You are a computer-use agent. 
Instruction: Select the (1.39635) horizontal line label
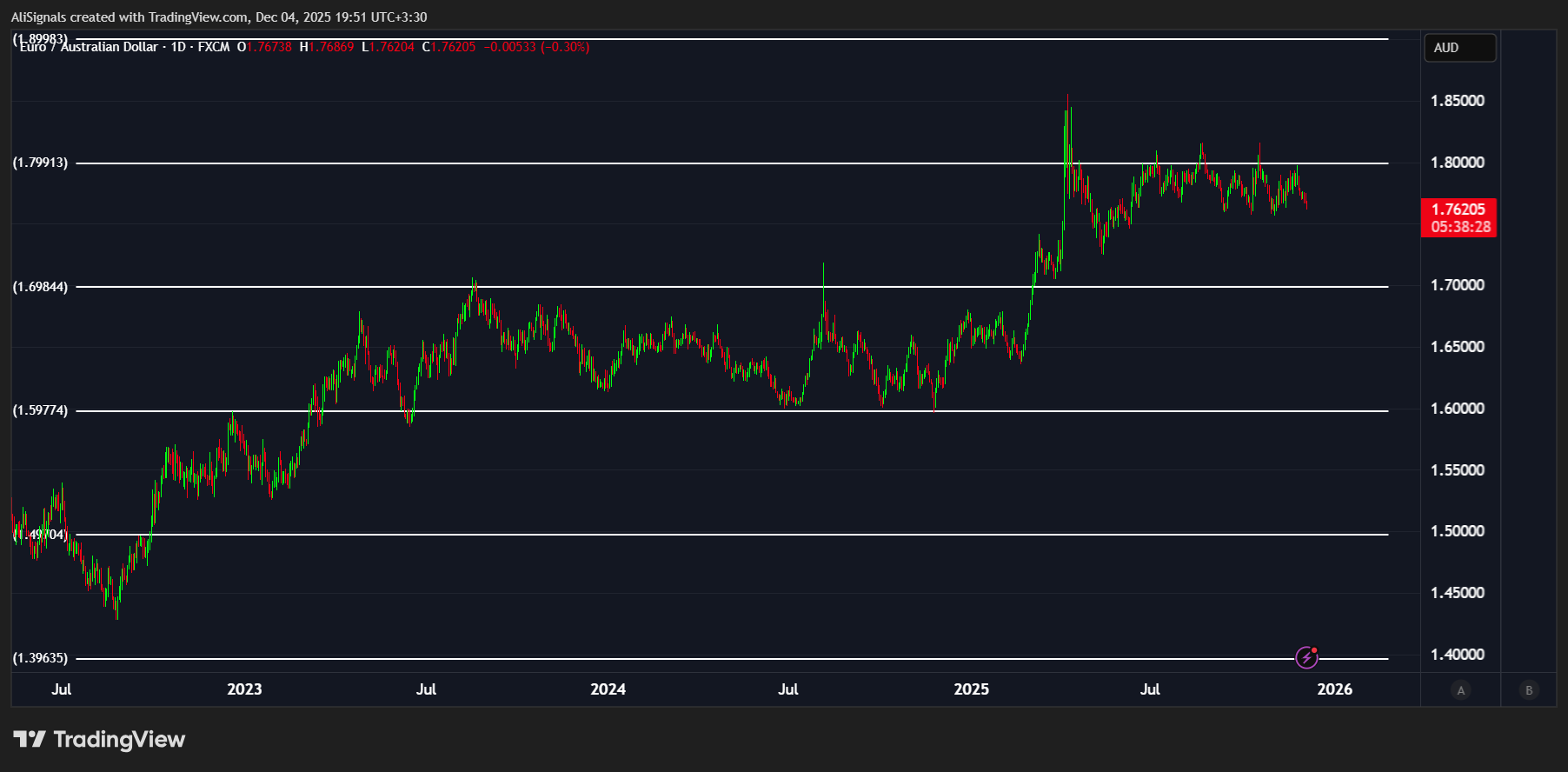tap(40, 658)
